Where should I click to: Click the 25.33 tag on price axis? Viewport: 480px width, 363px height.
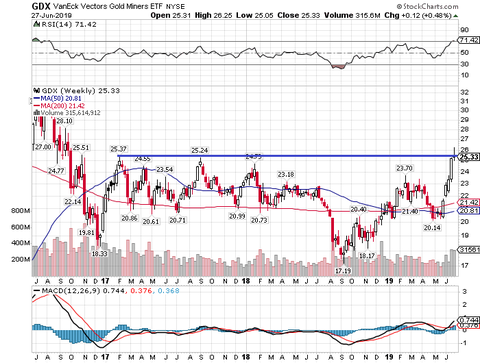coord(469,157)
